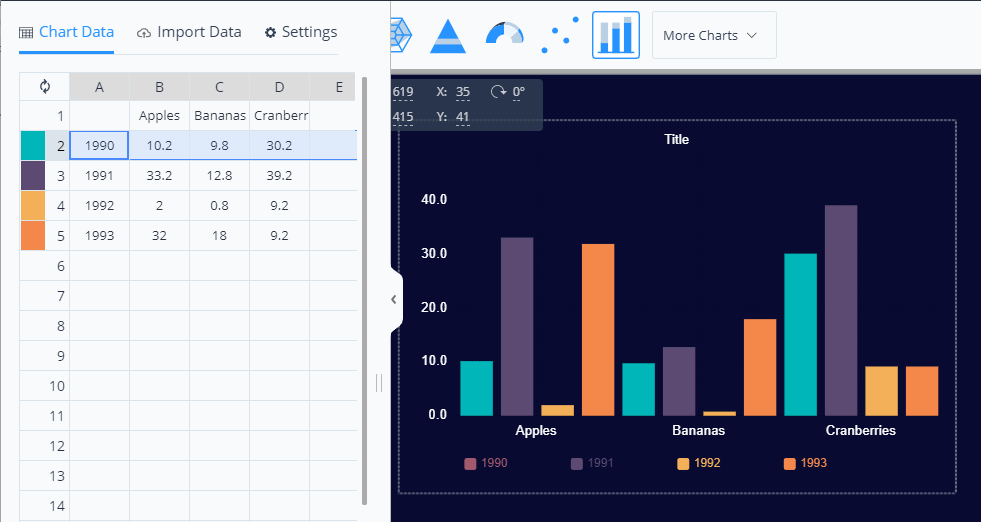Open the teal color swatch for row 2
Viewport: 981px width, 522px height.
pyautogui.click(x=32, y=146)
